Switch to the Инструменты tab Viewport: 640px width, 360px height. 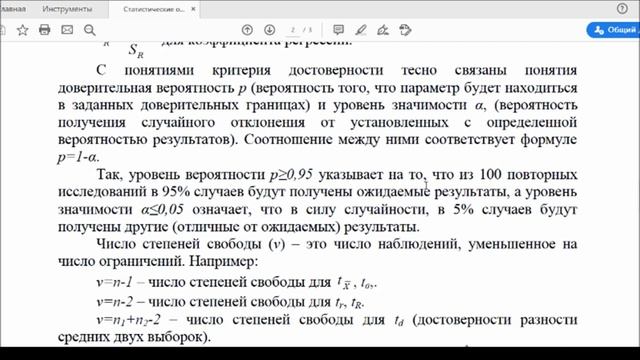67,9
